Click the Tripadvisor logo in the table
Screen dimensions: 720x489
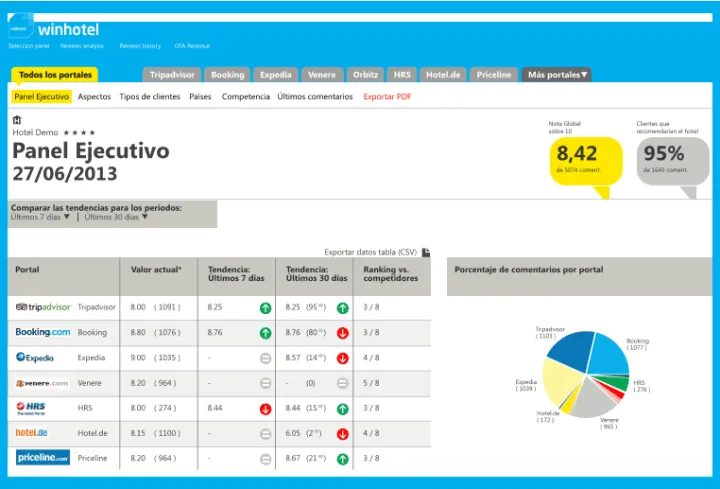click(x=43, y=307)
